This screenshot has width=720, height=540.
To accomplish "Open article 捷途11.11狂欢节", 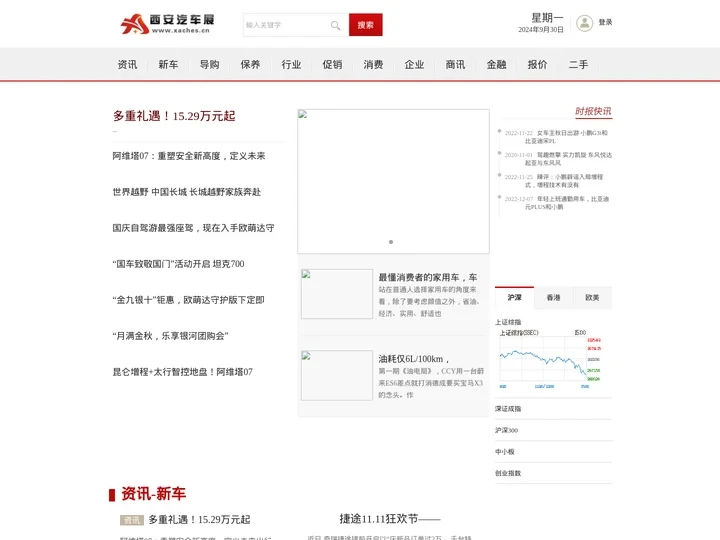I will [x=390, y=519].
